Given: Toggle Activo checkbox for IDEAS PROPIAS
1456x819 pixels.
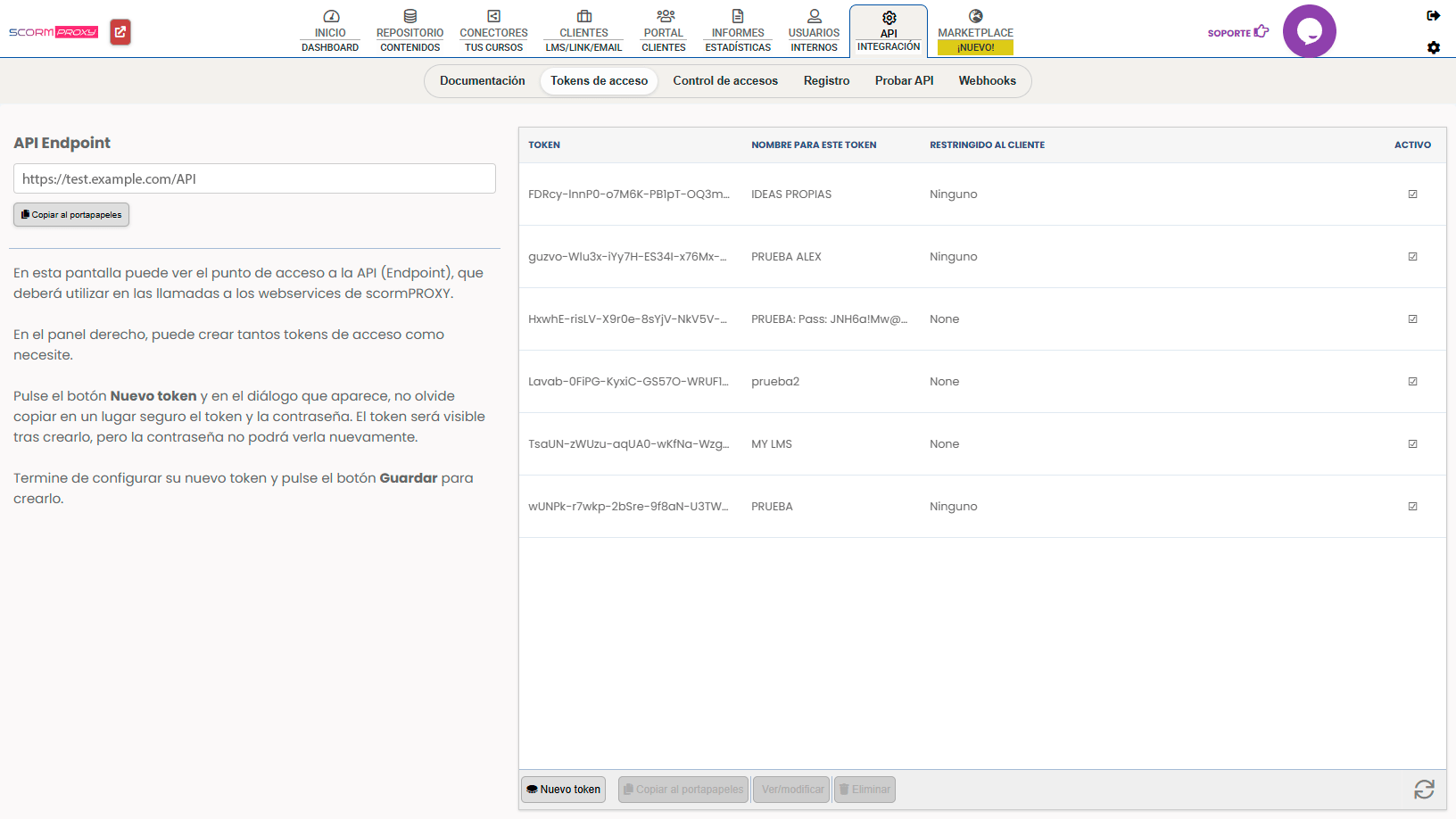Looking at the screenshot, I should pos(1413,194).
